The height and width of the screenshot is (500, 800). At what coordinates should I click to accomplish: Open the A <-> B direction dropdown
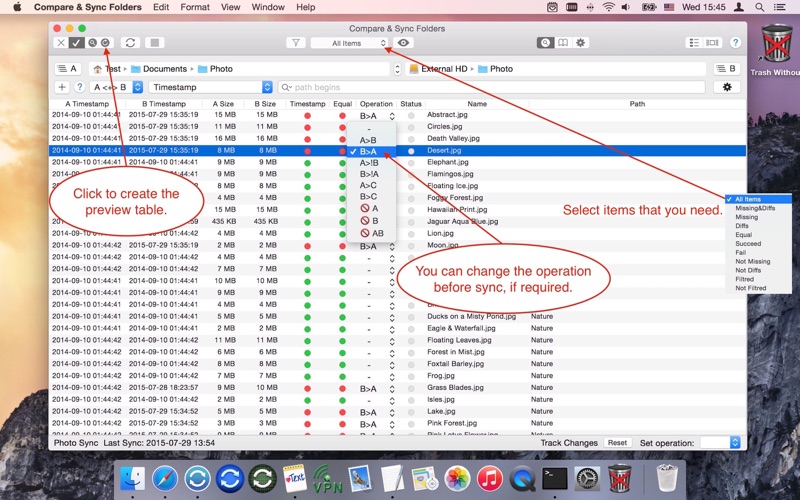point(116,87)
